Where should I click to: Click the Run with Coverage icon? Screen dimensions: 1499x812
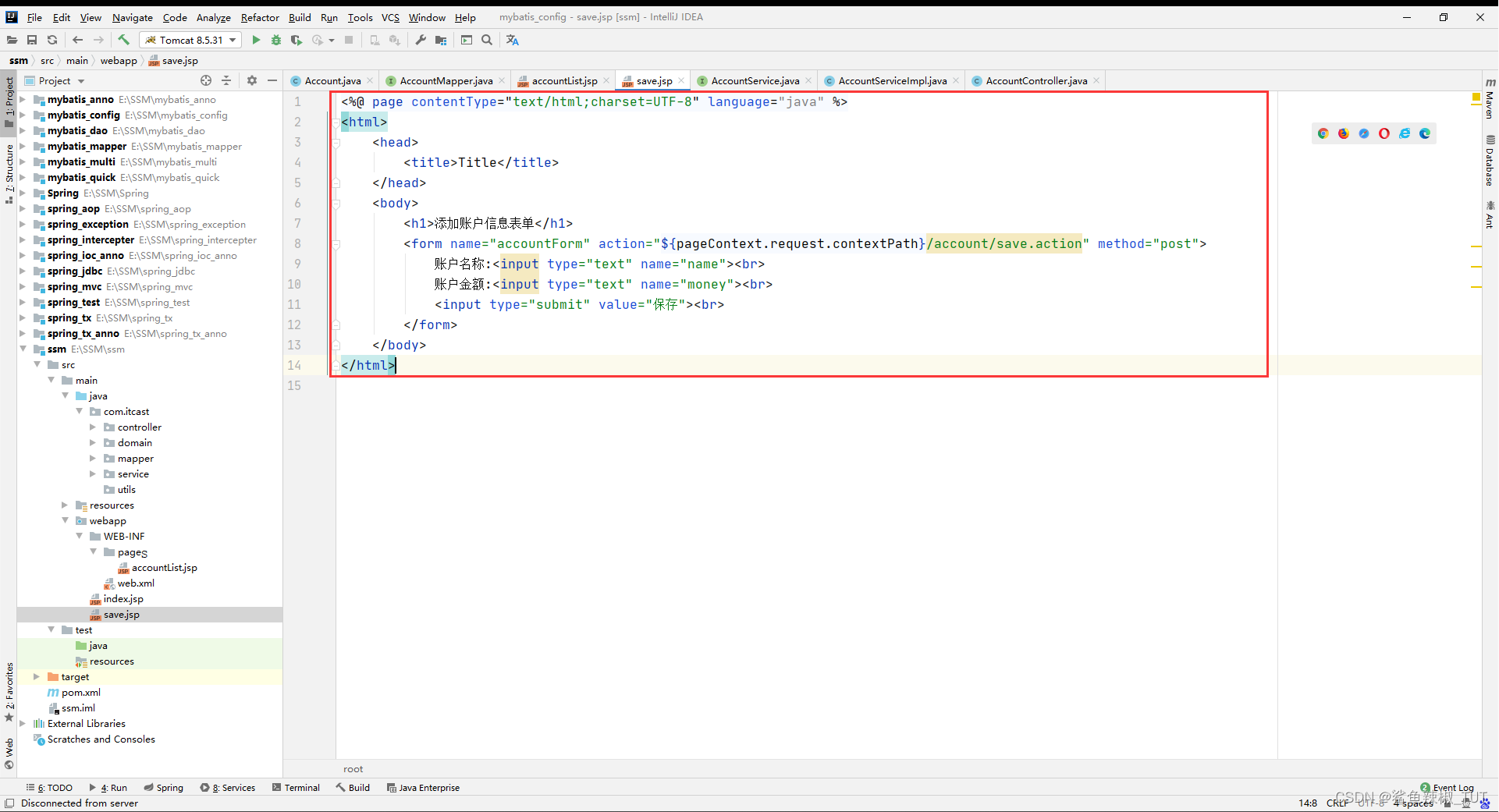tap(297, 40)
